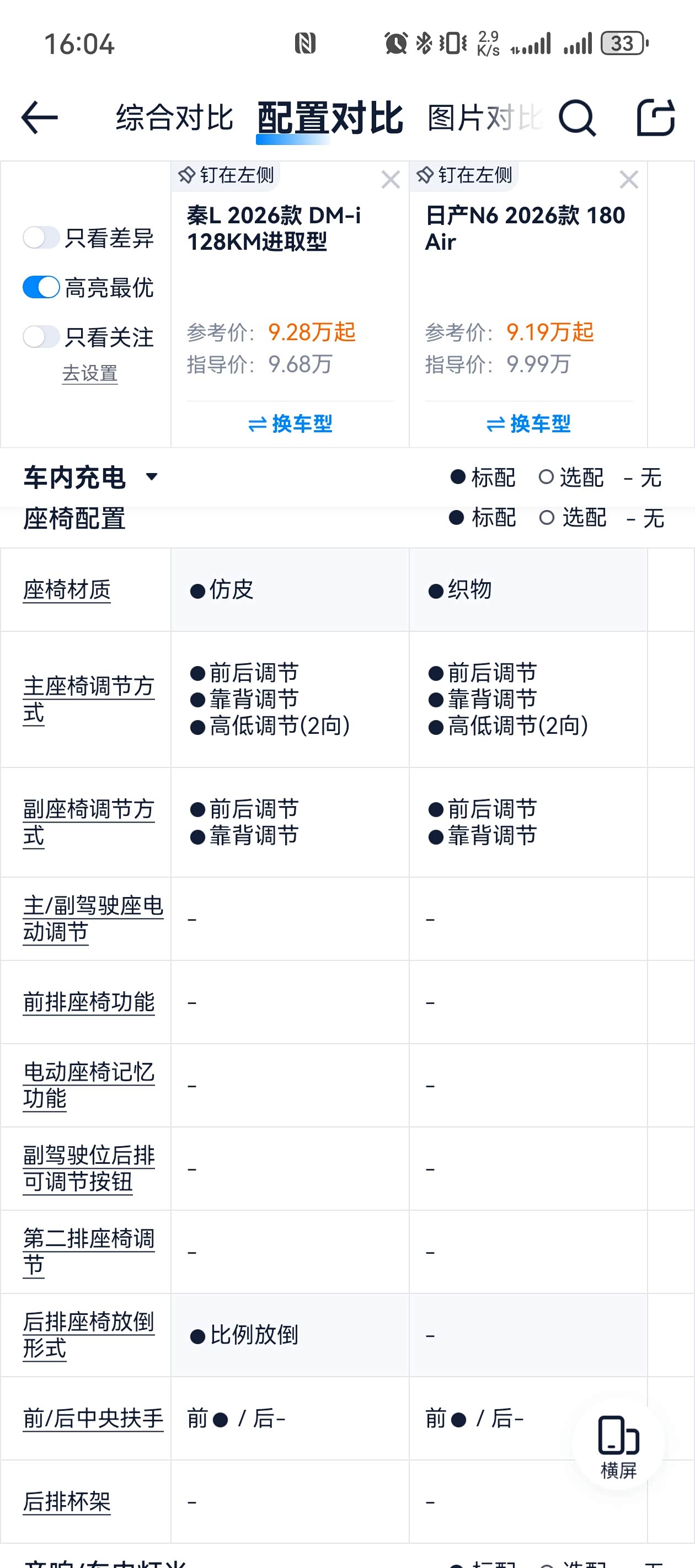This screenshot has height=1568, width=695.
Task: Switch to 图片对比 tab
Action: point(484,117)
